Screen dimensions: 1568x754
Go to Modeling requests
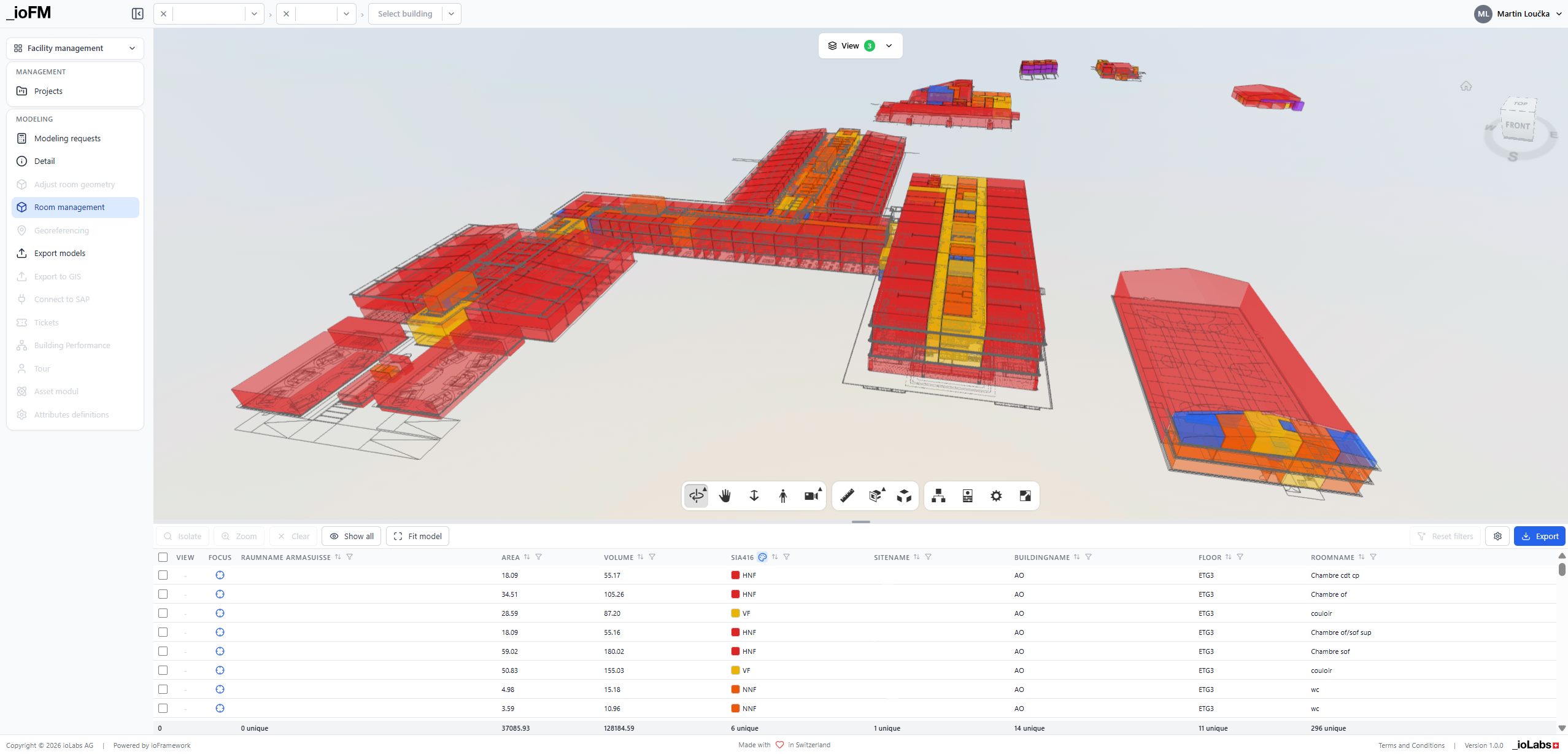[67, 138]
